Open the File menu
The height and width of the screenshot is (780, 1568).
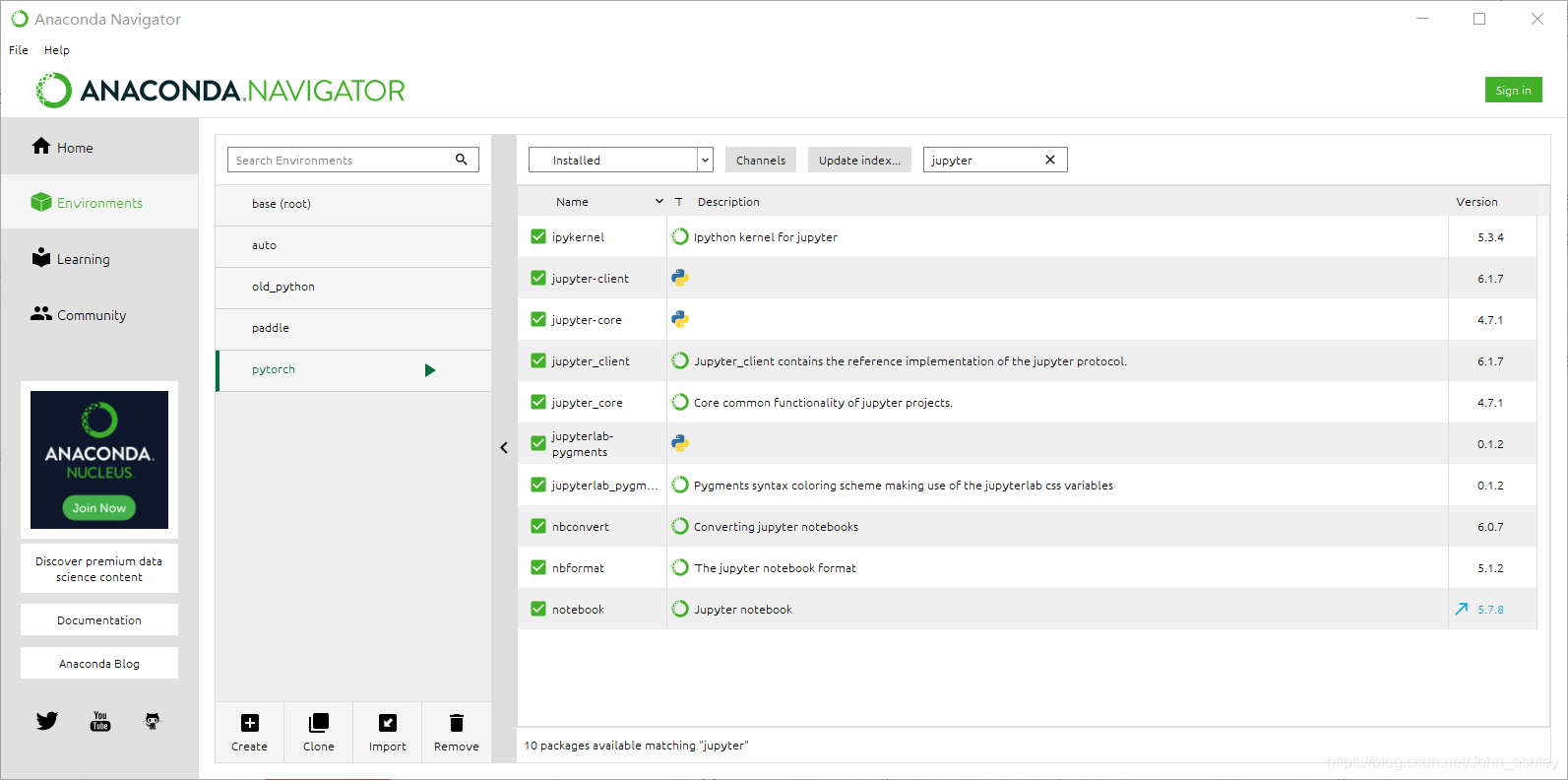(19, 50)
